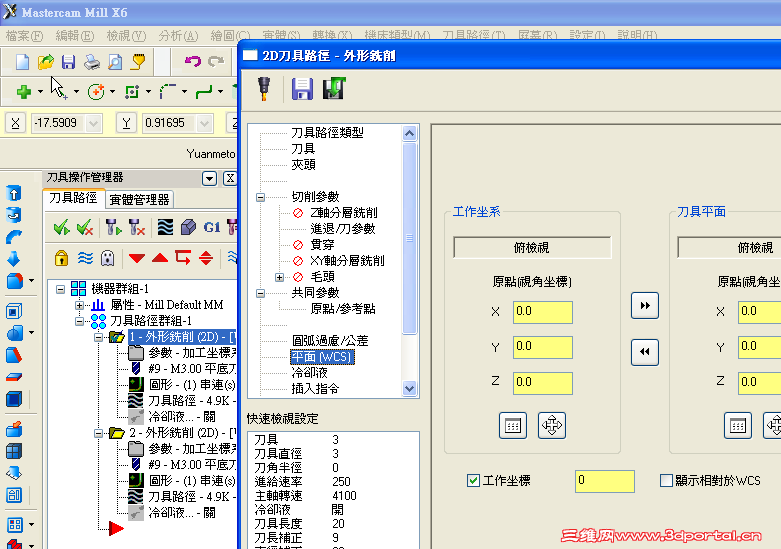Toggle the padlock lock operations icon
This screenshot has height=549, width=781.
pos(61,258)
